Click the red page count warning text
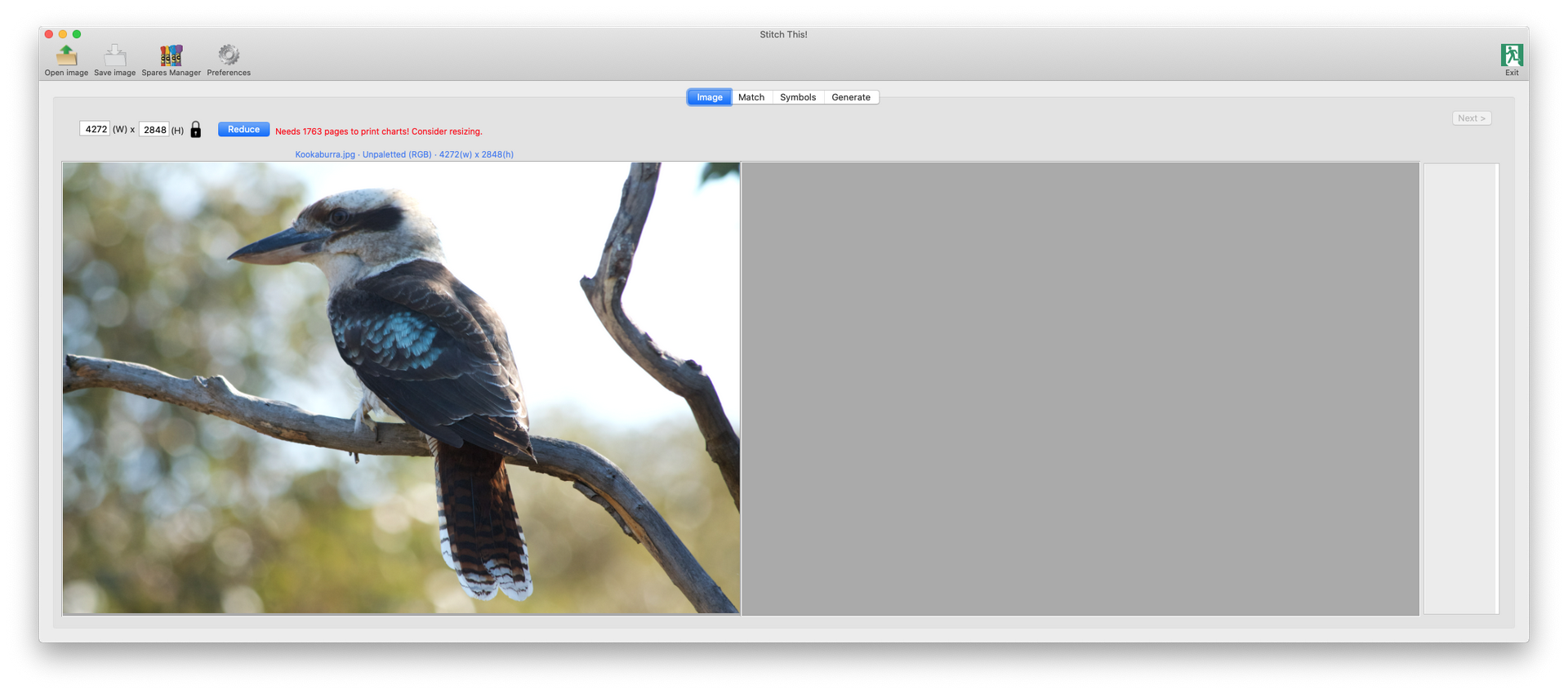Screen dimensions: 1568x694 coord(378,131)
